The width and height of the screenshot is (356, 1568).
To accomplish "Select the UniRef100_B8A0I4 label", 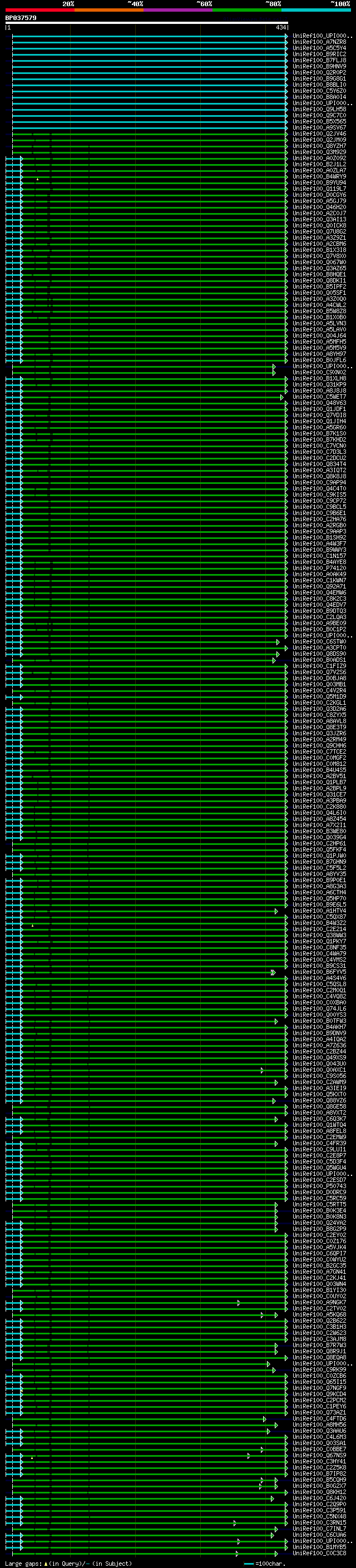I will pos(319,97).
